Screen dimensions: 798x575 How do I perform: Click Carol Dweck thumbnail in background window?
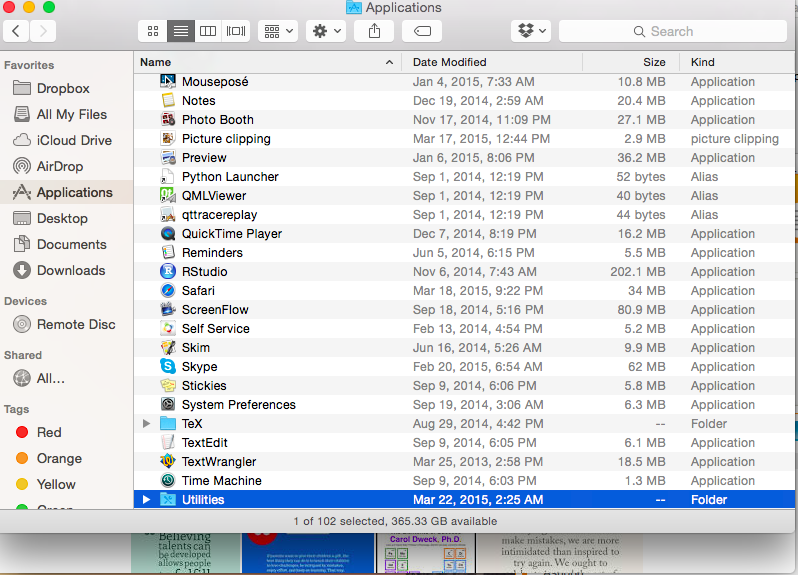tap(425, 554)
